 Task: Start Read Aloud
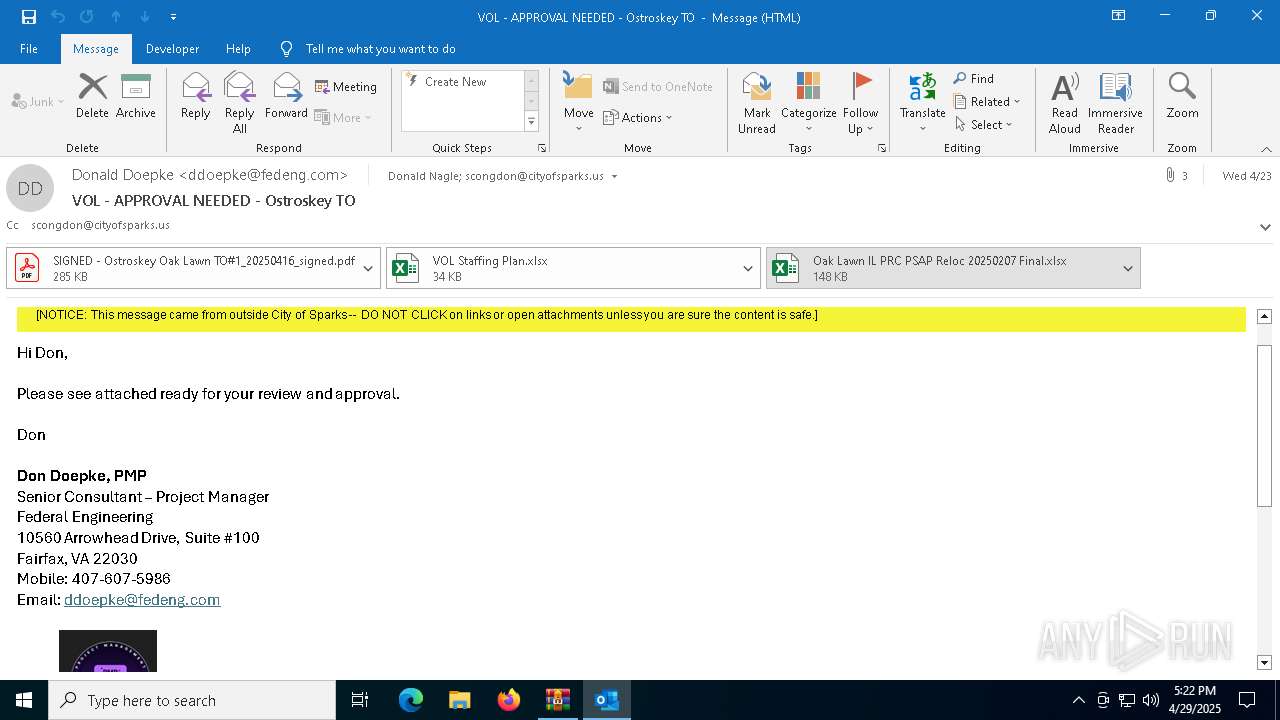[x=1064, y=102]
